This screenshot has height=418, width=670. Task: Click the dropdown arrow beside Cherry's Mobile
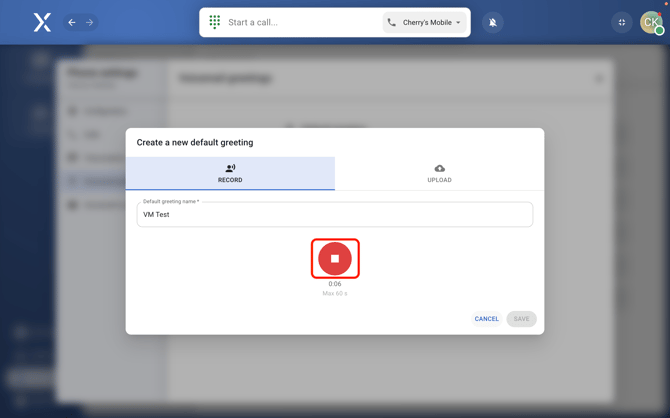pos(459,22)
